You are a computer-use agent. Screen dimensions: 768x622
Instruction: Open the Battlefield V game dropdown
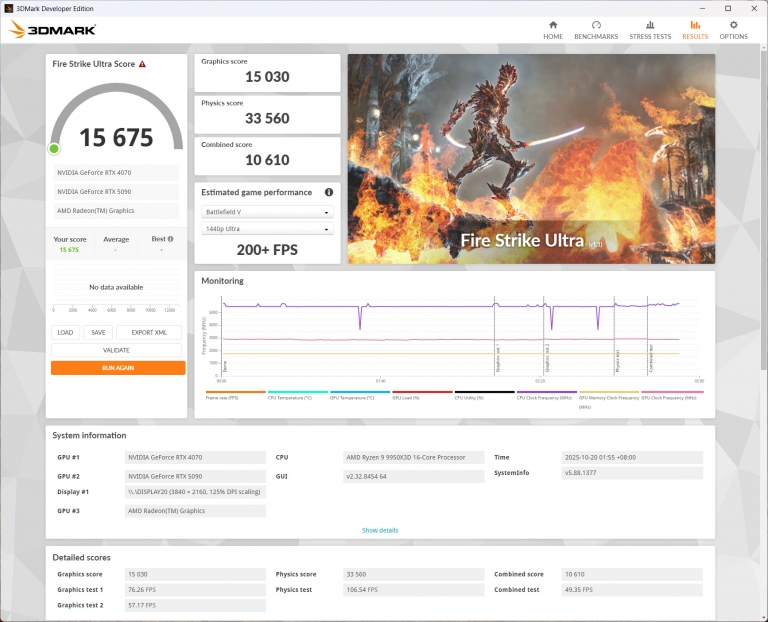tap(267, 212)
